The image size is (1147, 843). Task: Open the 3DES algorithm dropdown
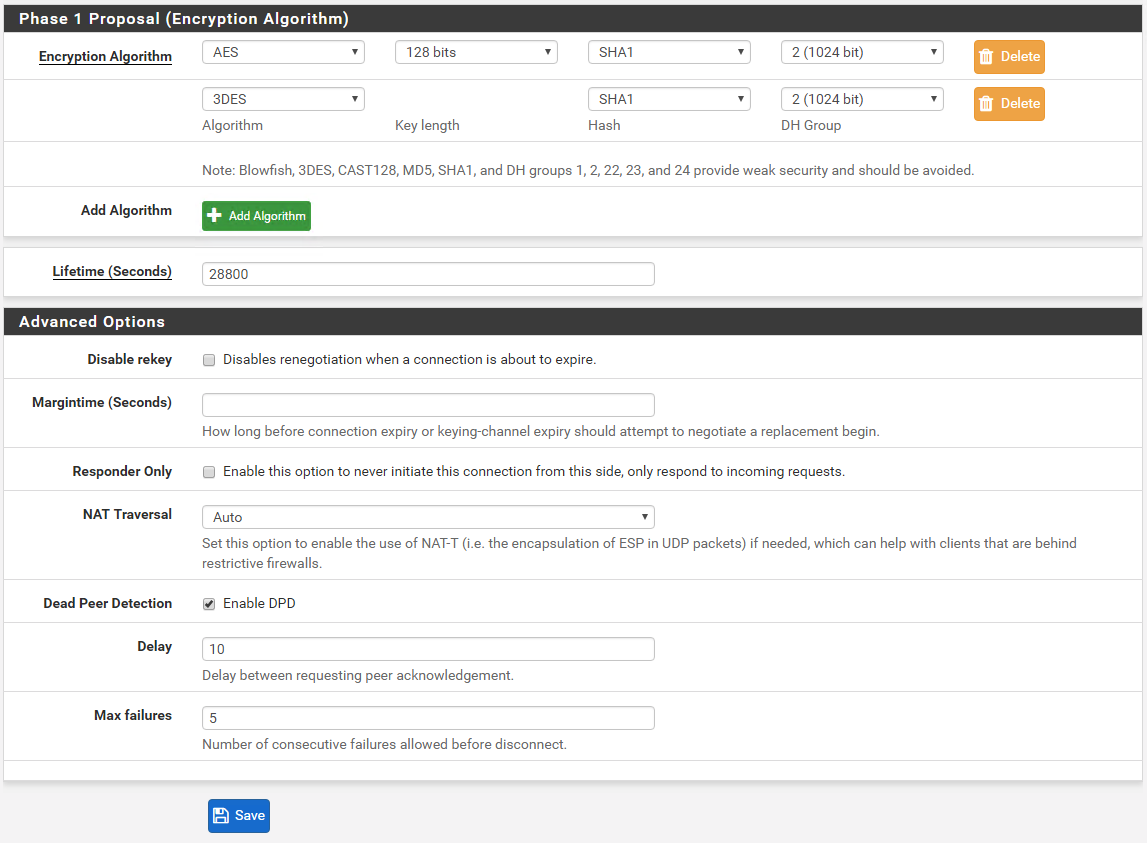point(283,99)
